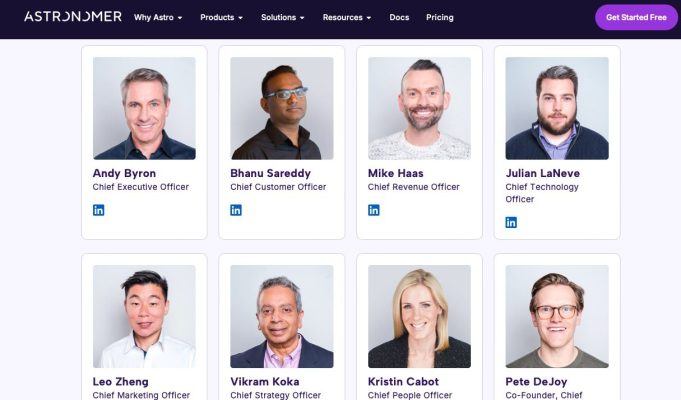The width and height of the screenshot is (681, 400).
Task: Select Andy Byron's headshot photo
Action: point(144,108)
